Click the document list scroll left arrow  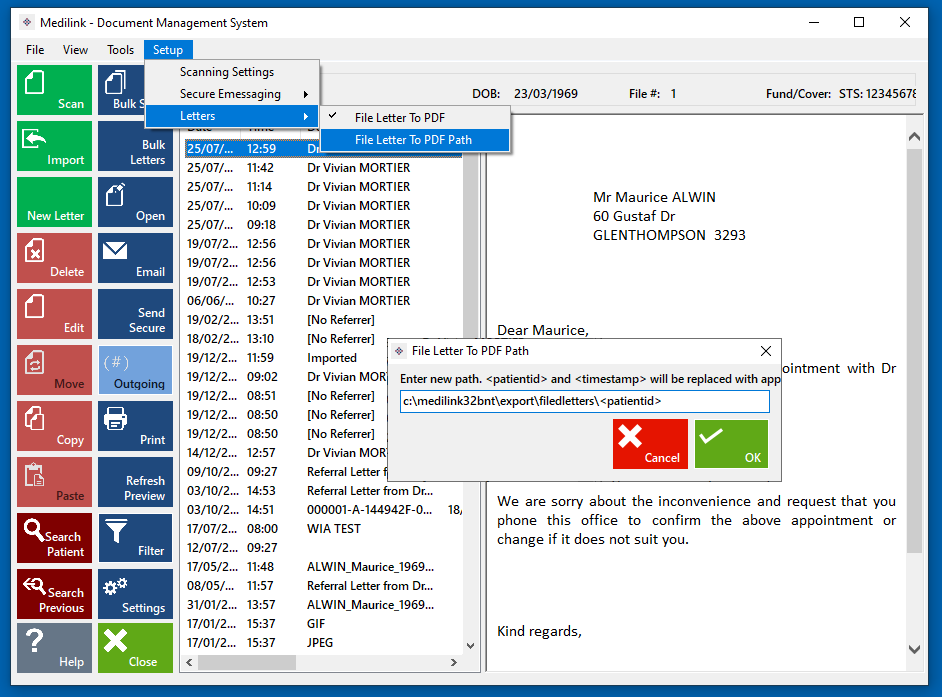[189, 662]
